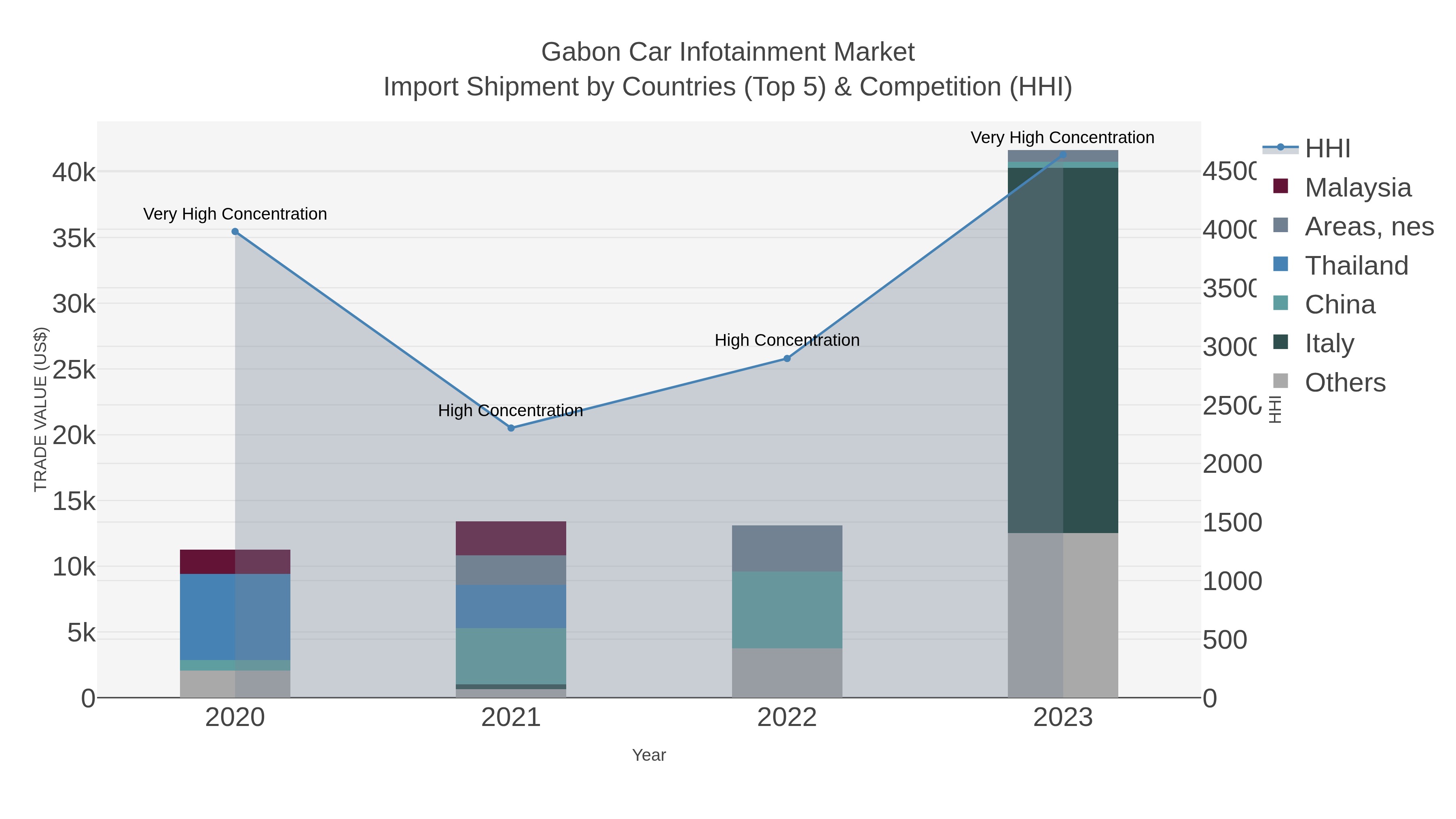Screen dimensions: 1456x819
Task: Click the 'High Concentration' annotation above 2022
Action: tap(787, 340)
